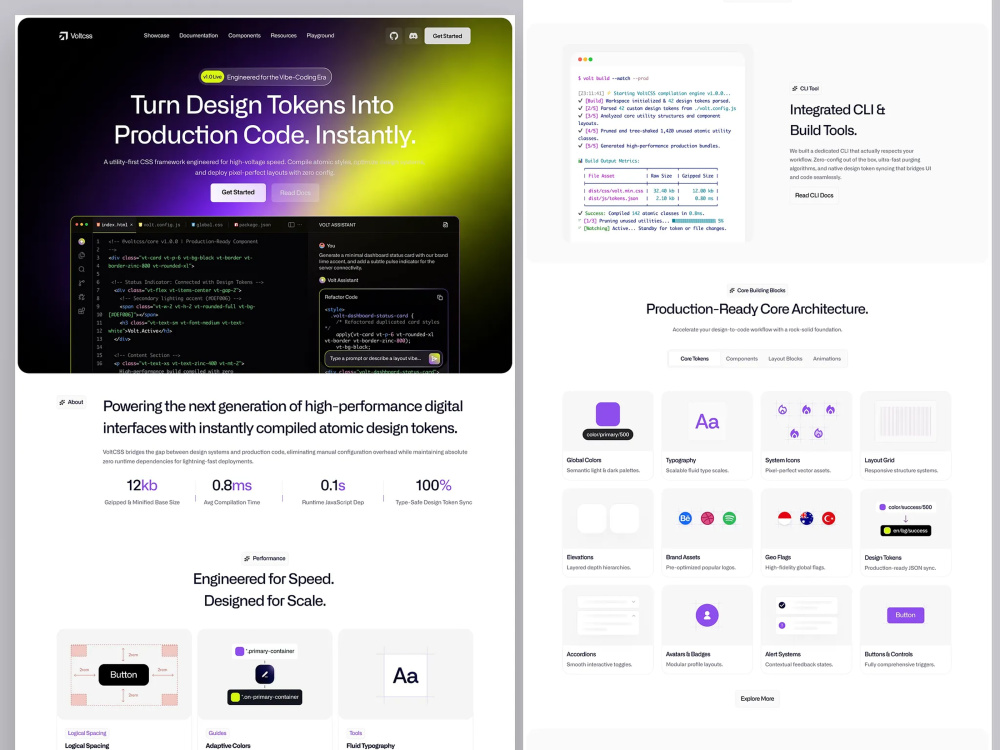
Task: Pick the purple color/primary/500 swatch
Action: coord(608,414)
